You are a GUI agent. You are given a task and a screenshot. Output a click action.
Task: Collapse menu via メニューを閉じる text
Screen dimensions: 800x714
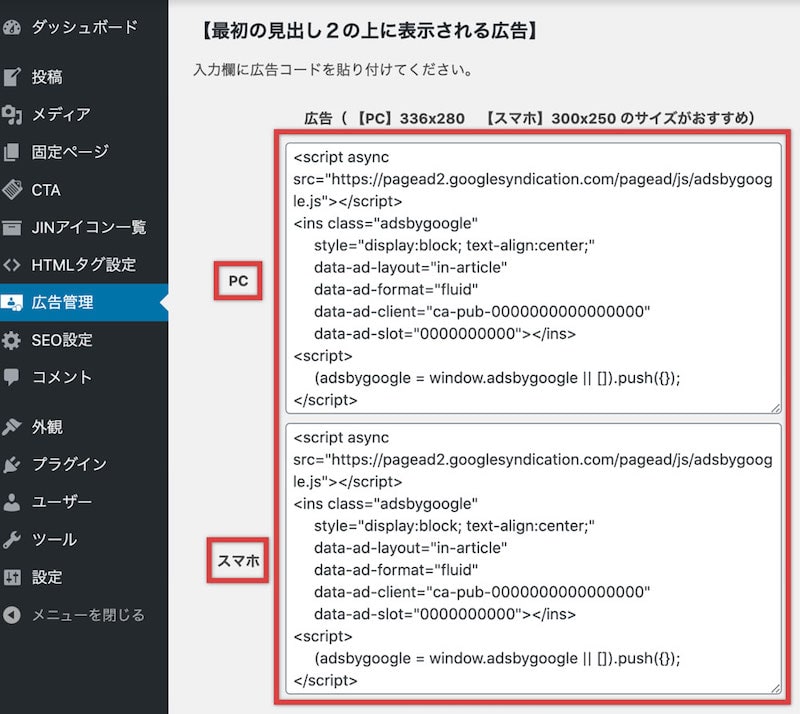point(88,615)
